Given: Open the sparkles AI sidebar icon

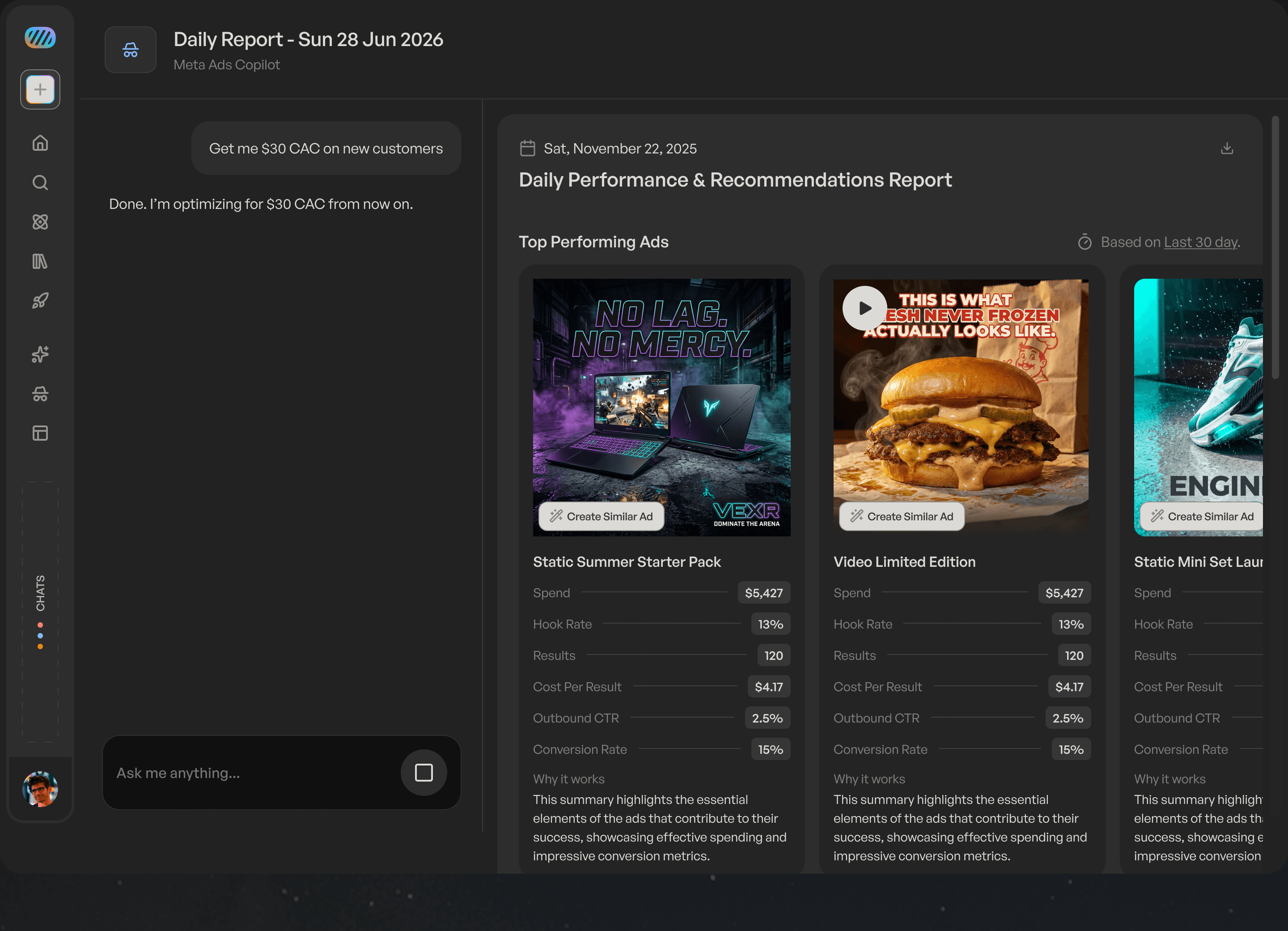Looking at the screenshot, I should point(40,354).
